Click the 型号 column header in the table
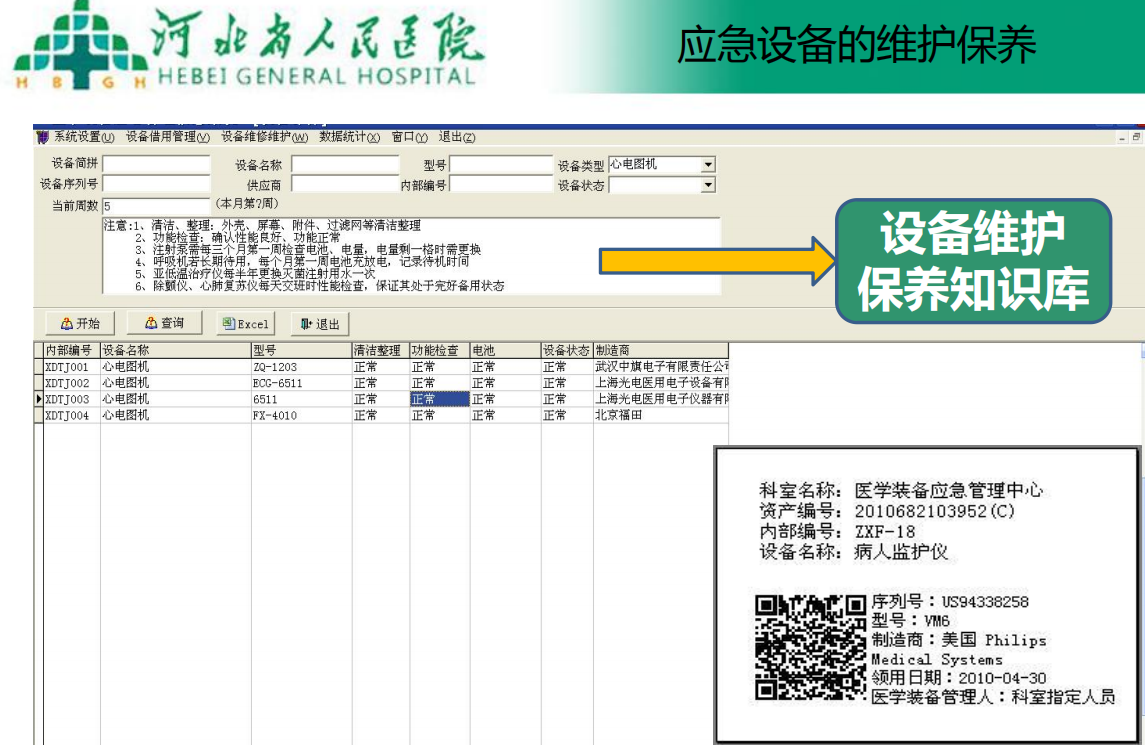1145x745 pixels. 300,351
